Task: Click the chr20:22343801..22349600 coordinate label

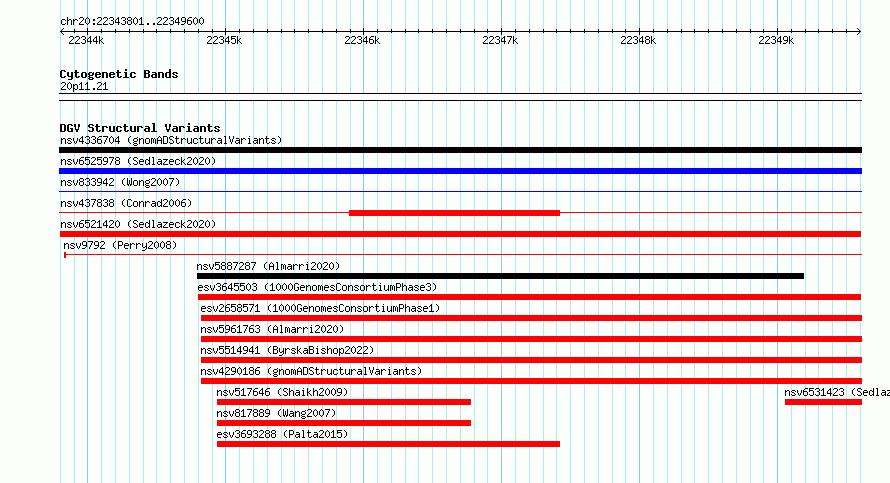Action: point(132,21)
